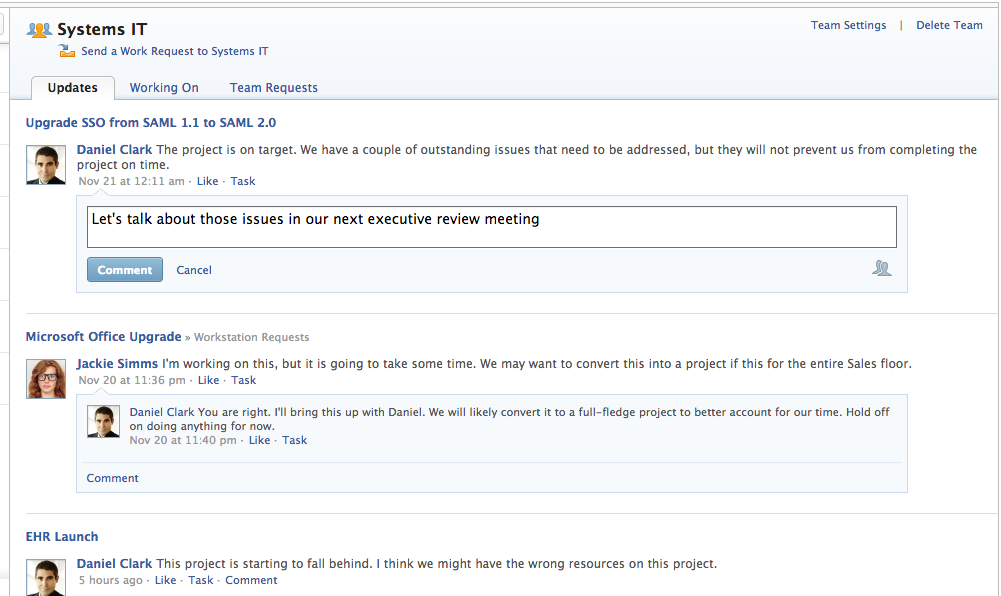This screenshot has width=1001, height=596.
Task: Cancel the comment being written
Action: (194, 270)
